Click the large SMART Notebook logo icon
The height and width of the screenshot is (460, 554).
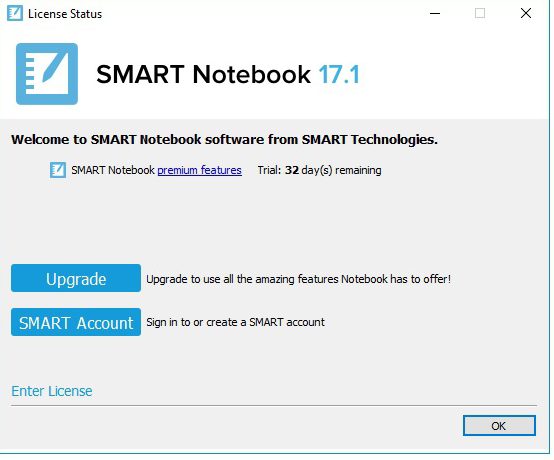(x=47, y=74)
